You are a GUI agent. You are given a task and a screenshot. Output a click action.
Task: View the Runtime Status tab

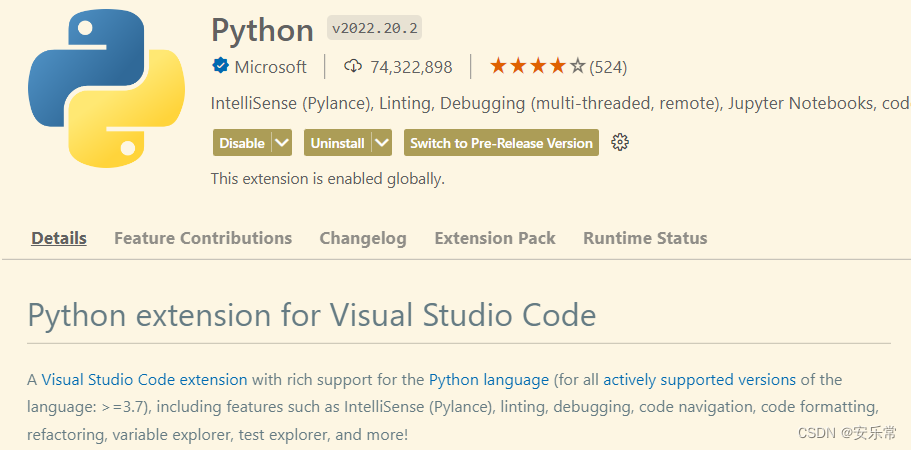coord(645,238)
